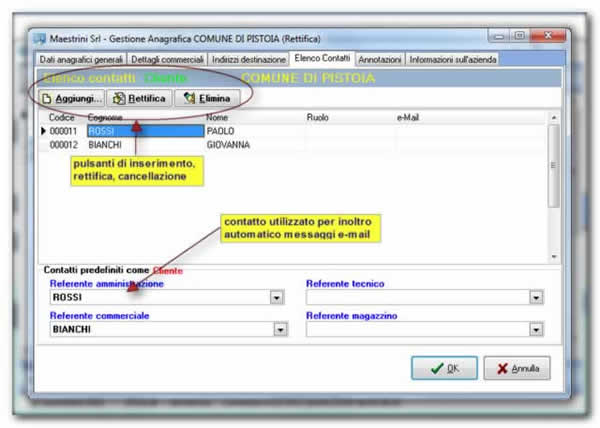Viewport: 600px width, 428px height.
Task: Confirm with the OK button
Action: click(x=444, y=368)
